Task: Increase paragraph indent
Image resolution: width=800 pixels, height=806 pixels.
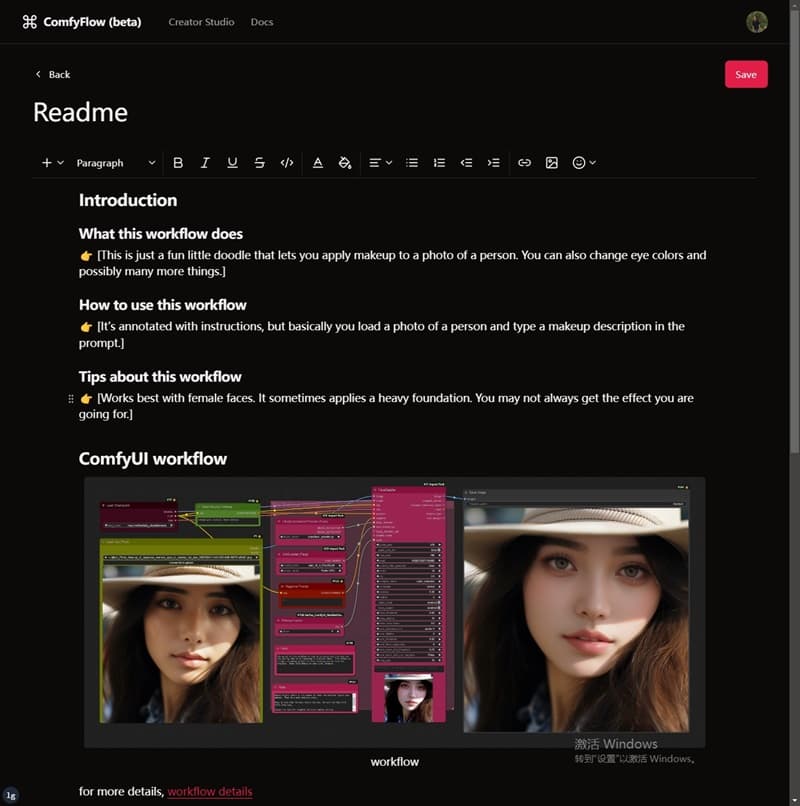Action: coord(494,163)
